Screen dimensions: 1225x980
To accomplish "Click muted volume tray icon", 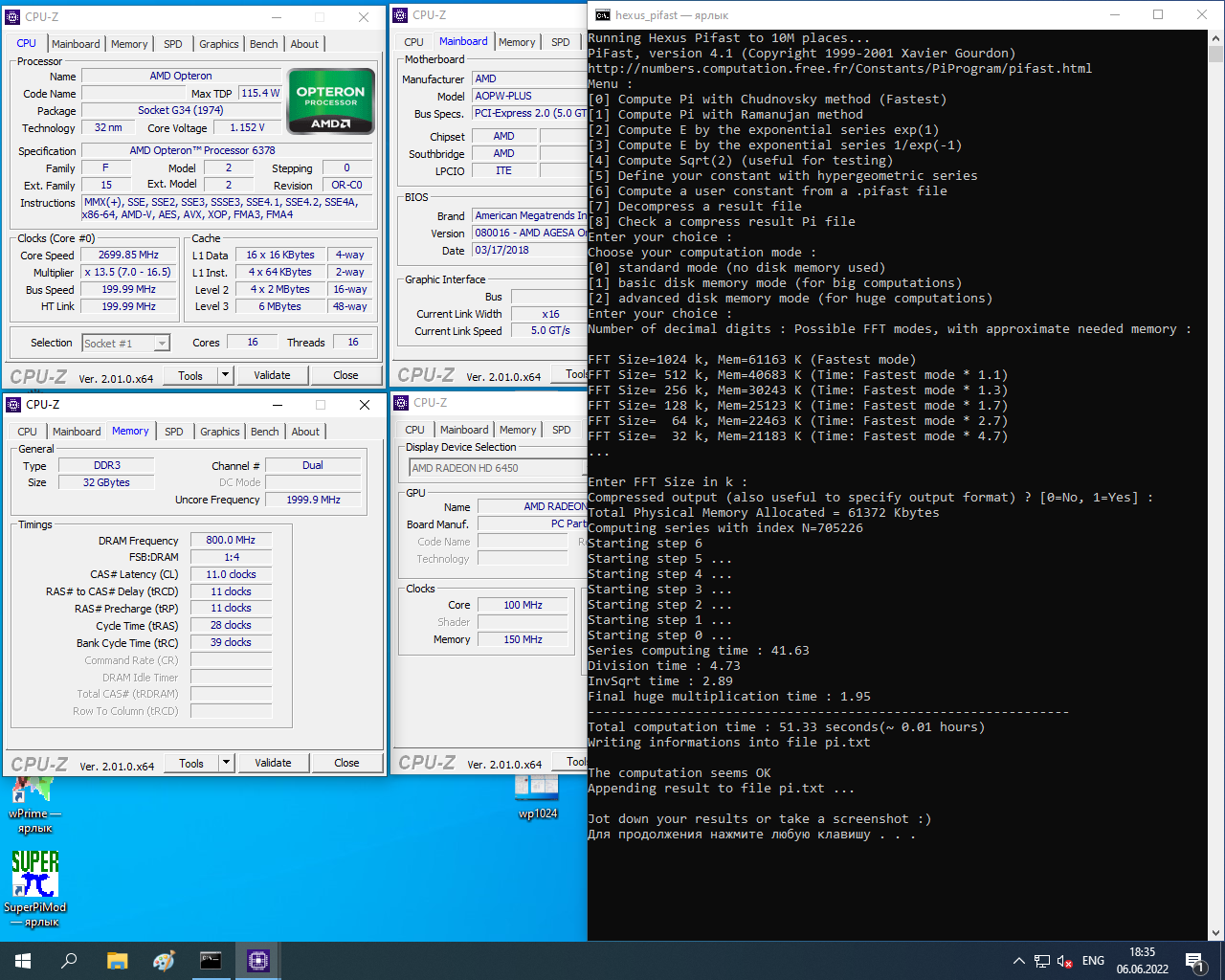I will (1065, 961).
